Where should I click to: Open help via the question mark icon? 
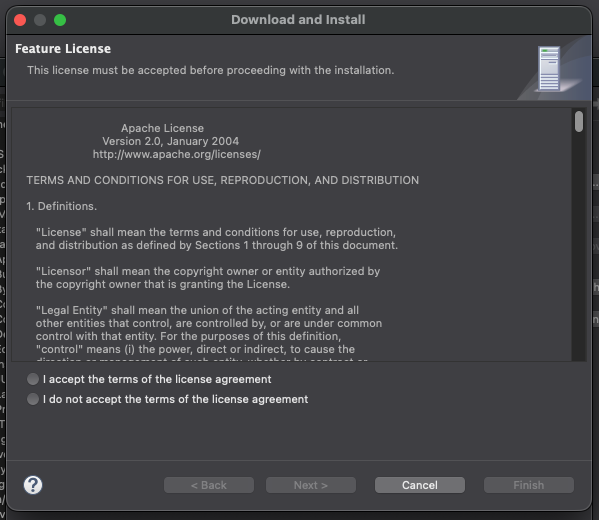point(33,485)
